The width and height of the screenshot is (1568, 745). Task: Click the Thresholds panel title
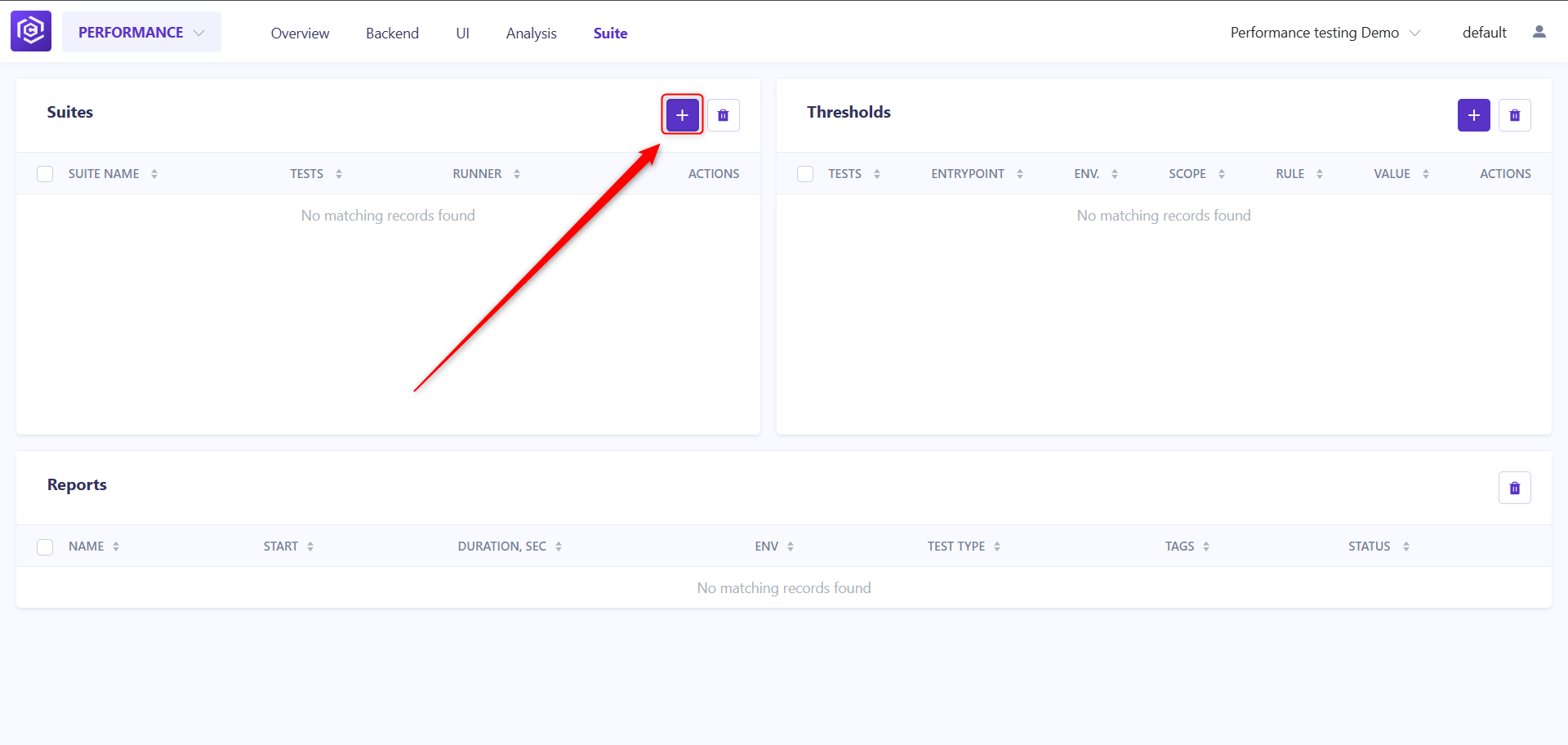[849, 112]
